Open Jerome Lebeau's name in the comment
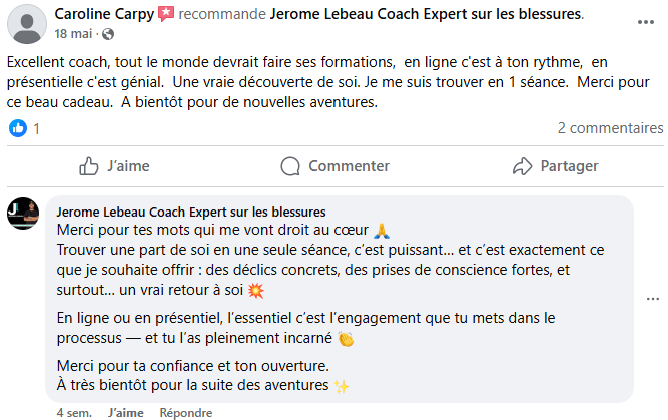Screen dimensions: 668x420 pyautogui.click(x=191, y=212)
